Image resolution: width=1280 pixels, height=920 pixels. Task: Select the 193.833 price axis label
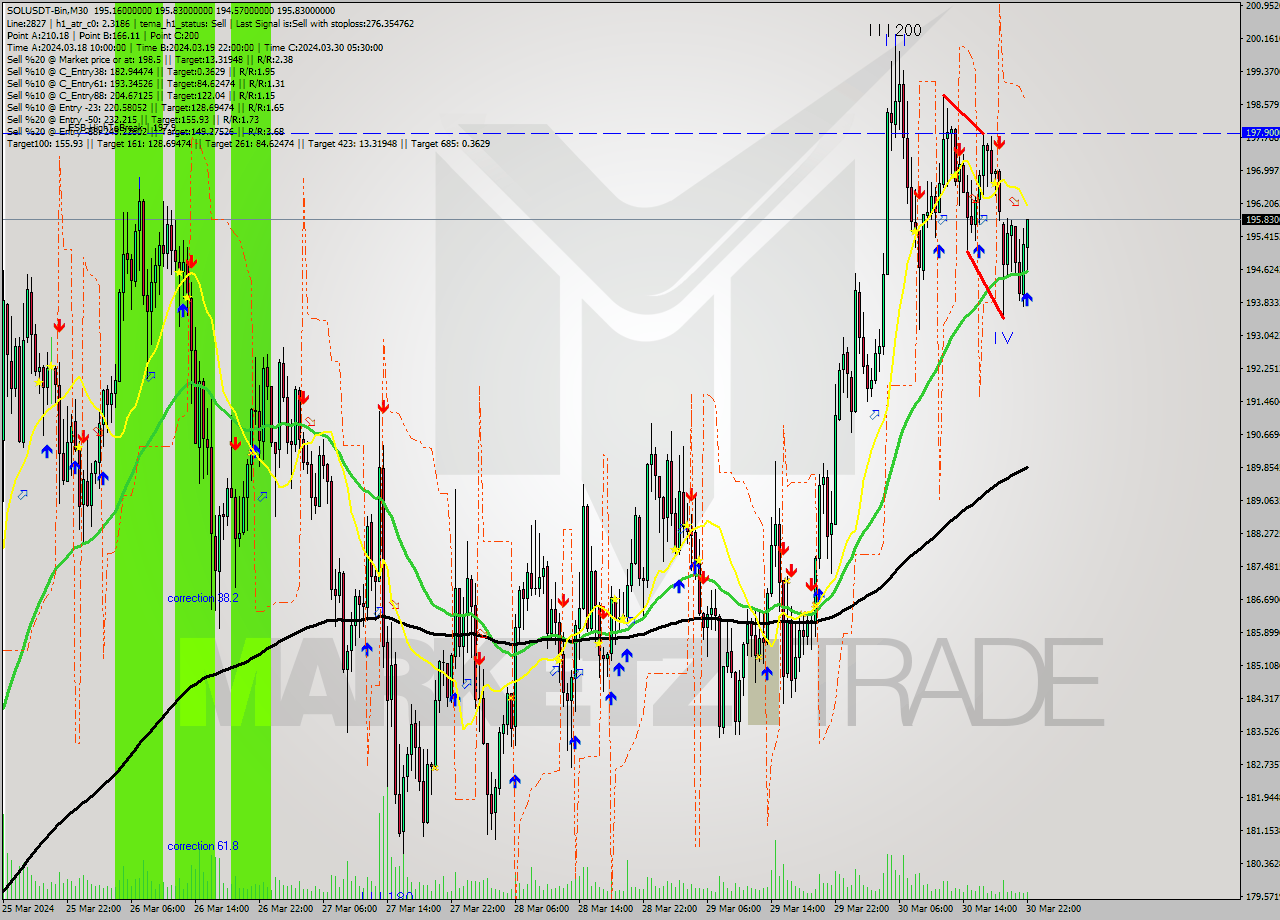click(x=1262, y=302)
